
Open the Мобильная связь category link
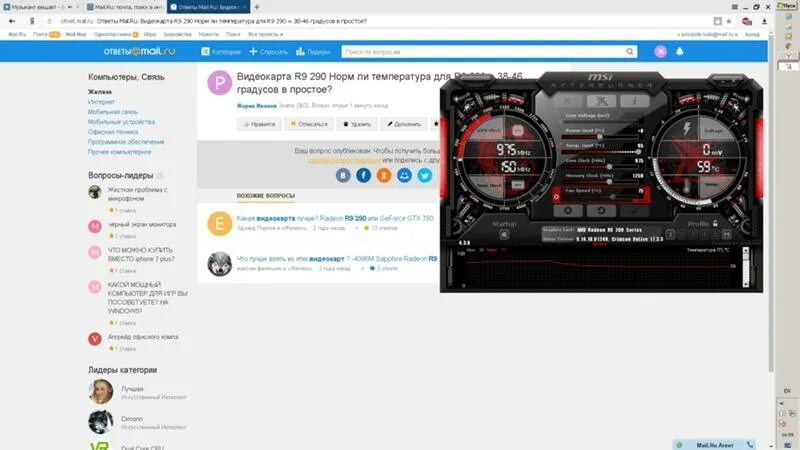(x=113, y=112)
